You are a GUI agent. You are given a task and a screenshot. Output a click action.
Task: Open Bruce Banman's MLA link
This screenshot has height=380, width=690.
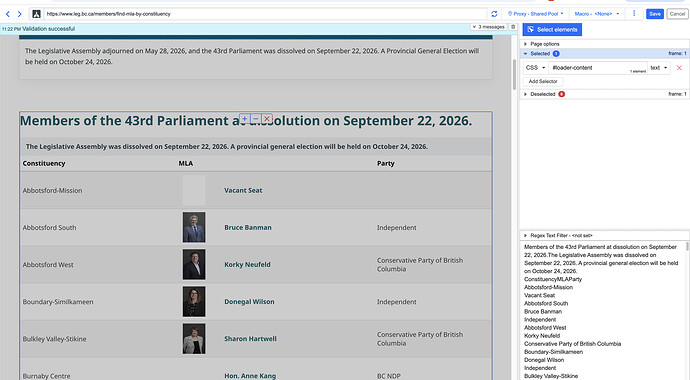(248, 227)
